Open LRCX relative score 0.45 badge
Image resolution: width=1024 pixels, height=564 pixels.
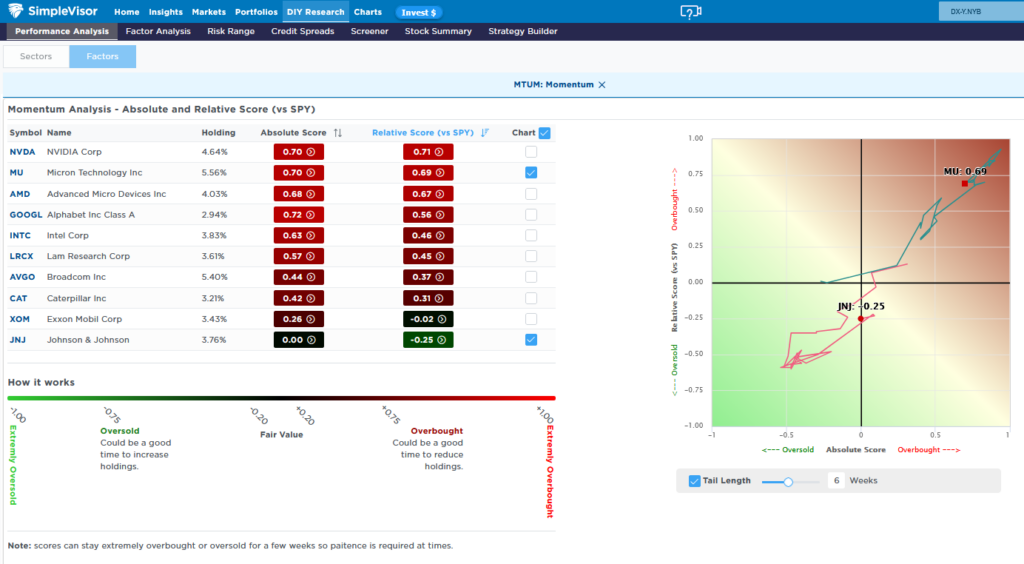(428, 257)
